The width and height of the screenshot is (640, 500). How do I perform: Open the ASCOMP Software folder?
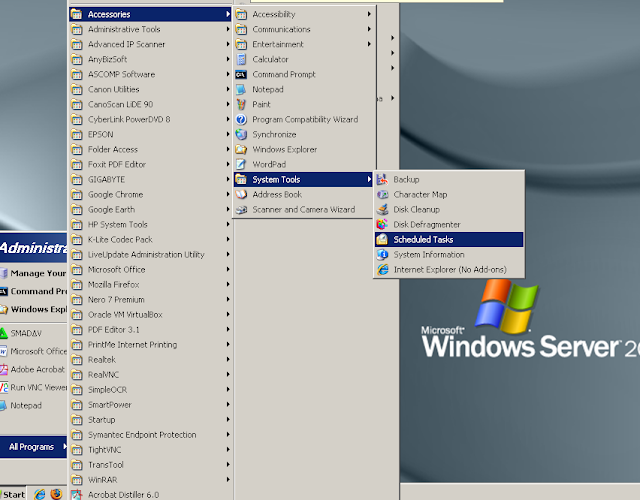(150, 74)
